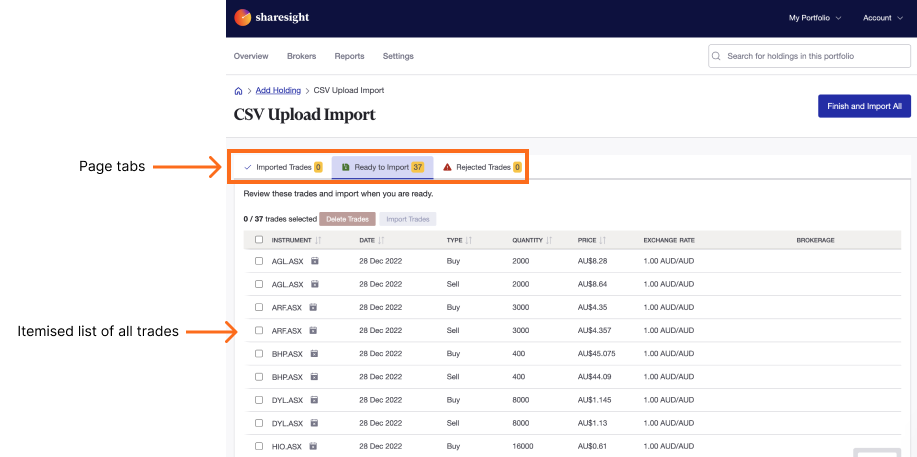Click the icon beside HIO.ASX

pyautogui.click(x=313, y=446)
